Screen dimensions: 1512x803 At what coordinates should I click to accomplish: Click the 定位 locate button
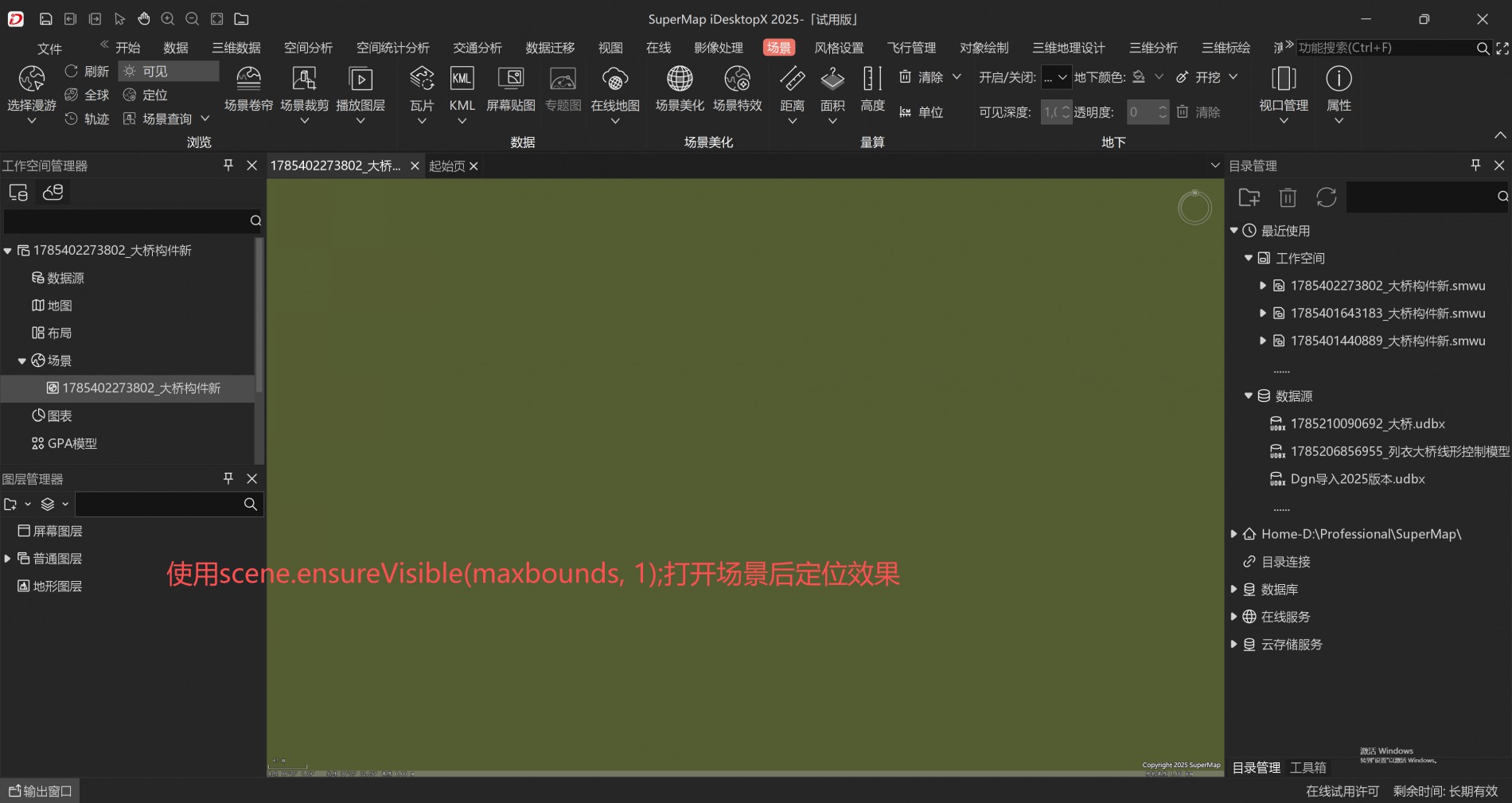coord(145,95)
